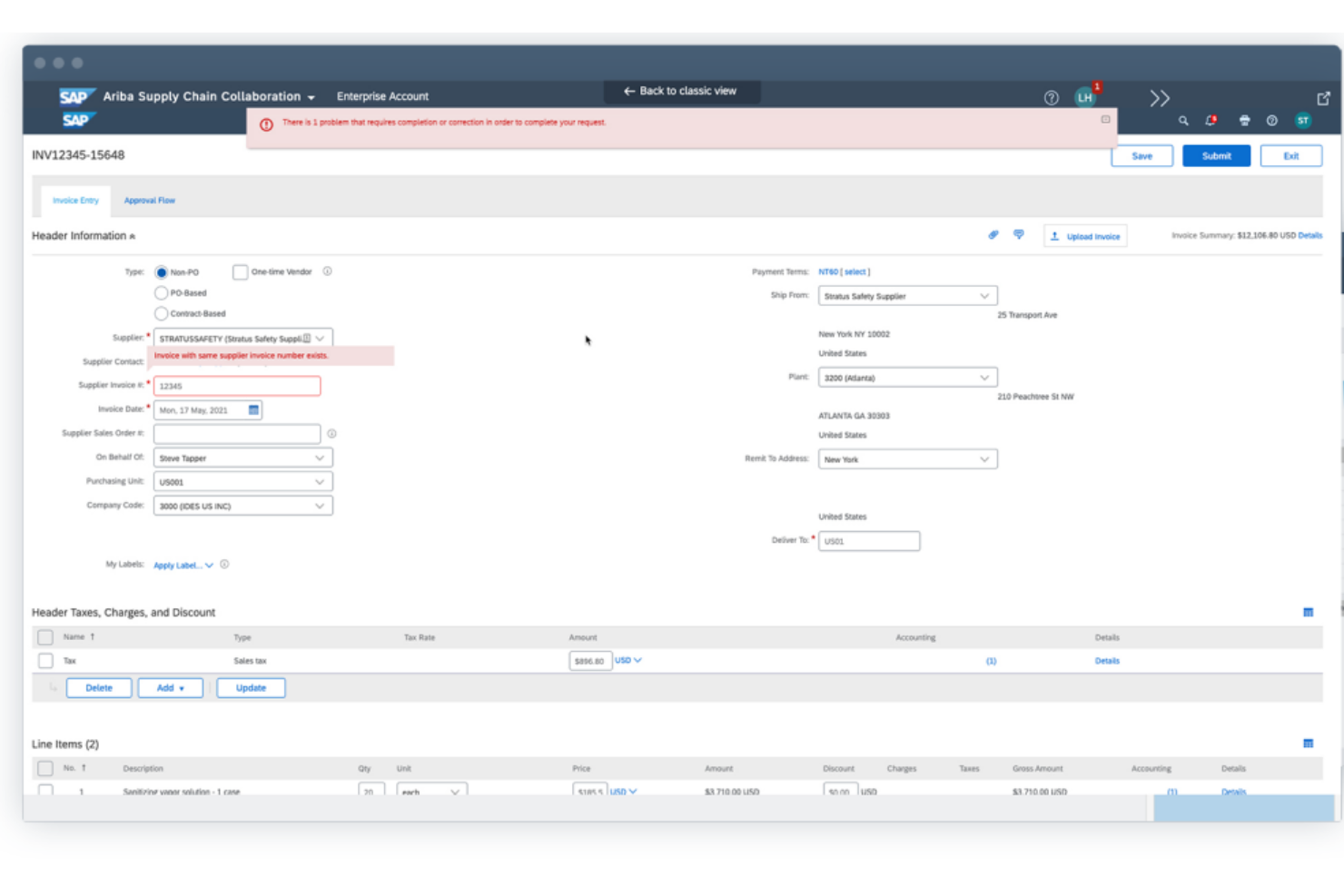This screenshot has height=896, width=1344.
Task: Open the notifications bell
Action: tap(1211, 120)
